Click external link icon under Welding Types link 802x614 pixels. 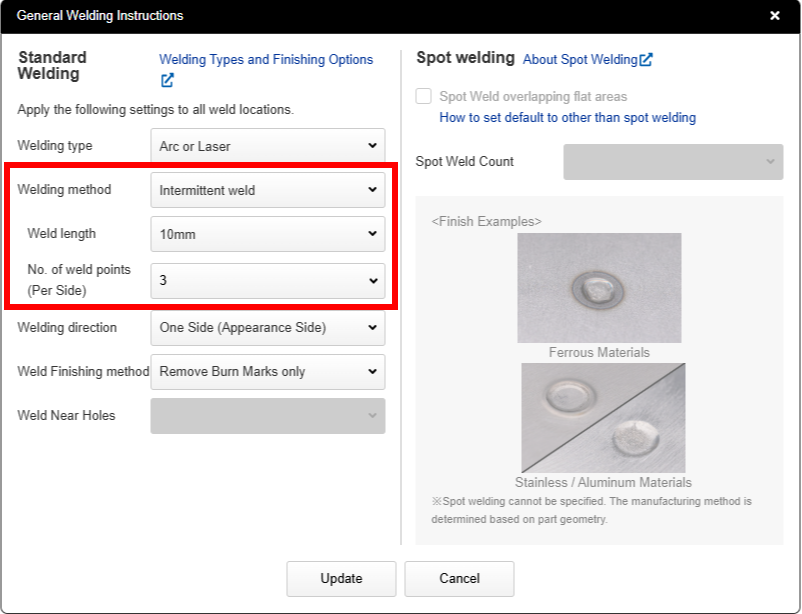tap(167, 80)
